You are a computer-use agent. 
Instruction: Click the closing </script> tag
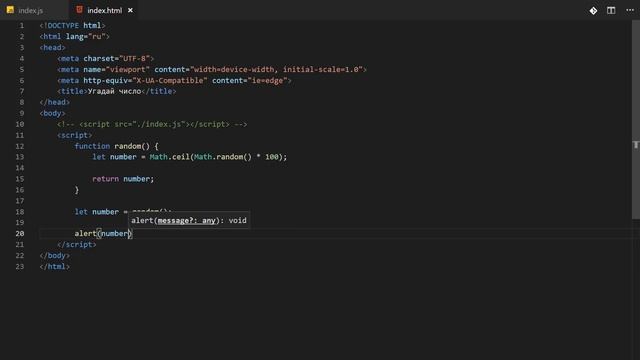pos(77,244)
